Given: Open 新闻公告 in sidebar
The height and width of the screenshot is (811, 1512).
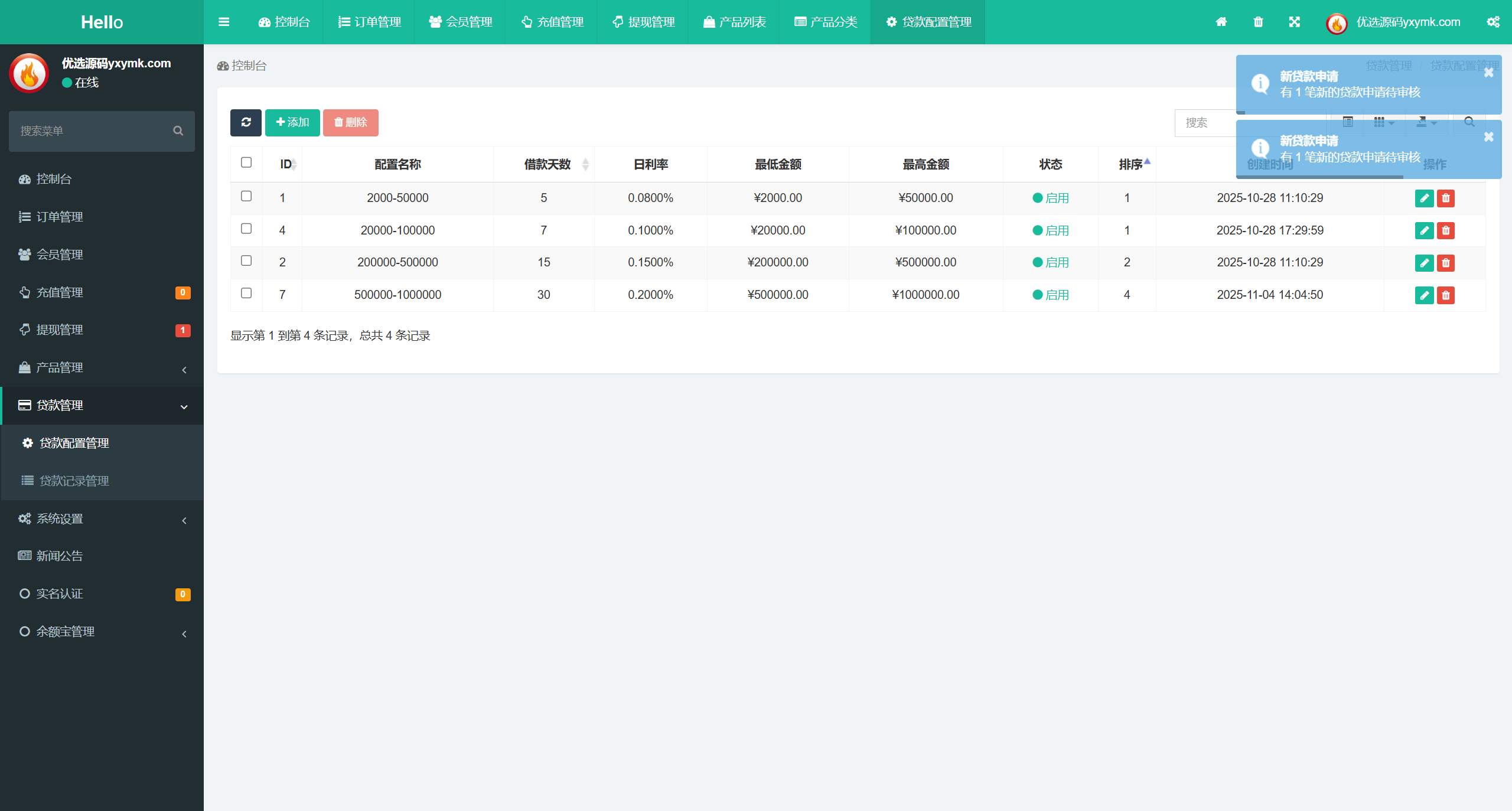Looking at the screenshot, I should pyautogui.click(x=102, y=556).
